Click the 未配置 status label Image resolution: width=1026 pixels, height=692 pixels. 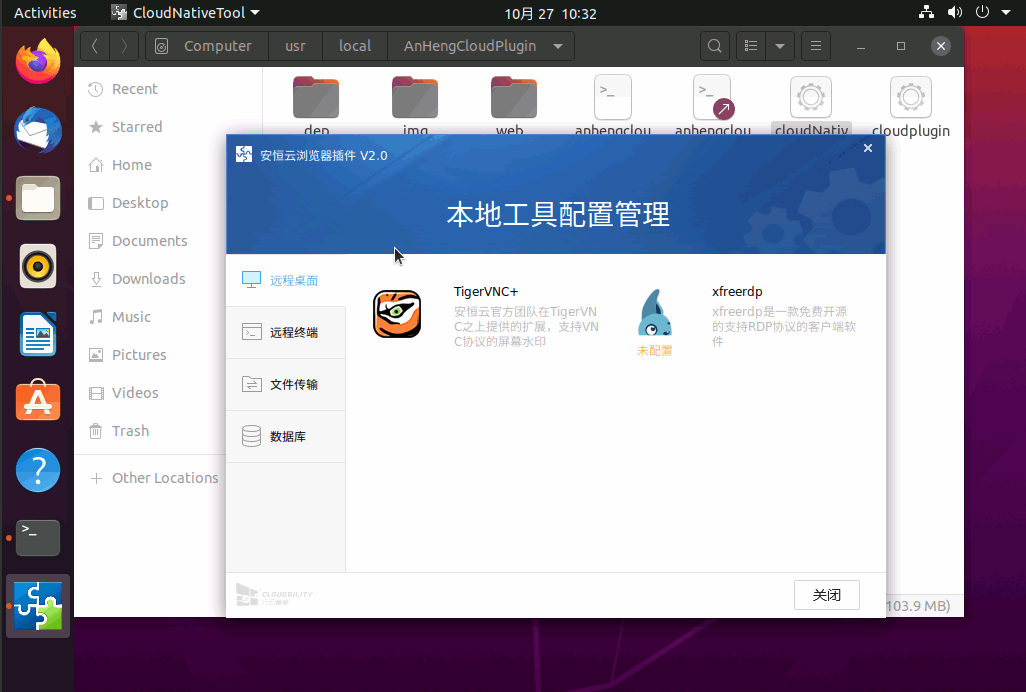(654, 351)
